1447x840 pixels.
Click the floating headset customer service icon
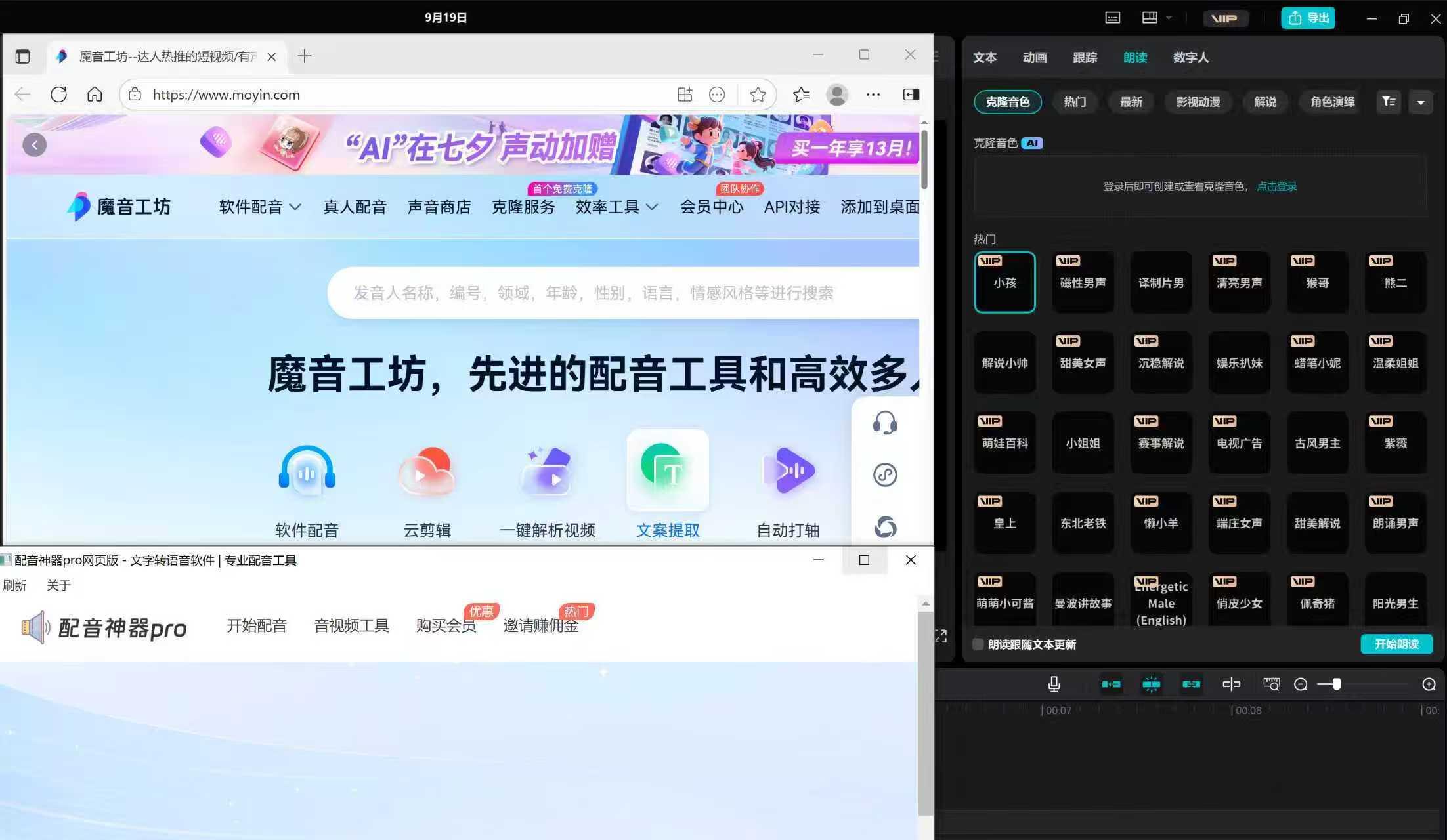[885, 423]
